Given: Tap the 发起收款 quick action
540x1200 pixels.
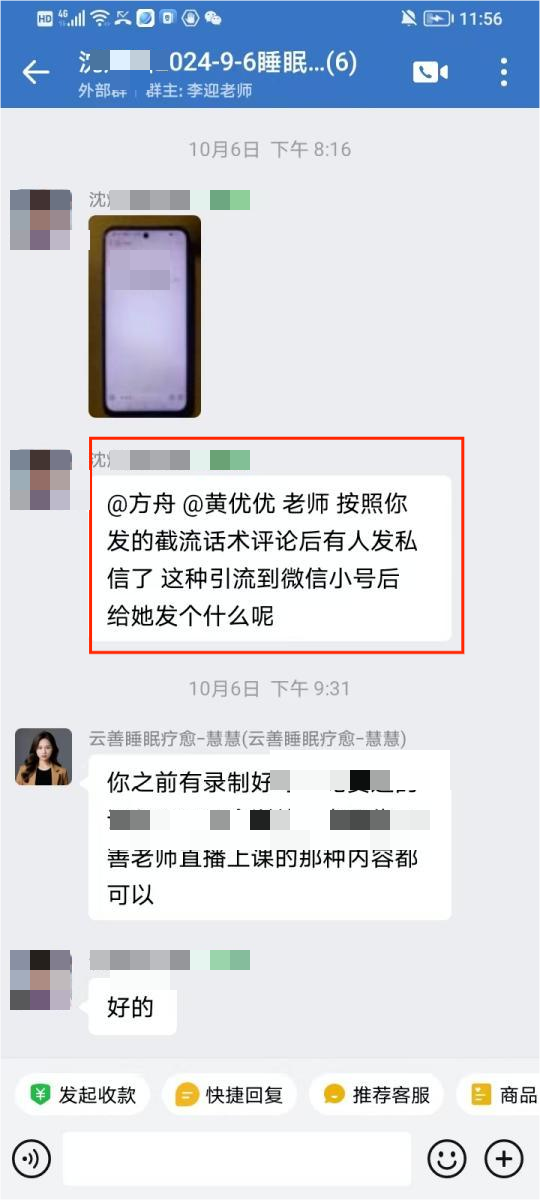Looking at the screenshot, I should (x=82, y=1095).
